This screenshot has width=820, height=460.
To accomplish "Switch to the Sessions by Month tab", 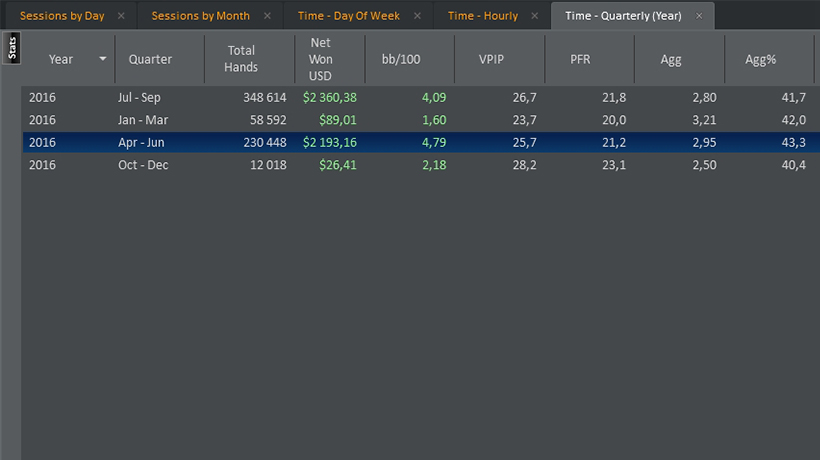I will [x=200, y=16].
